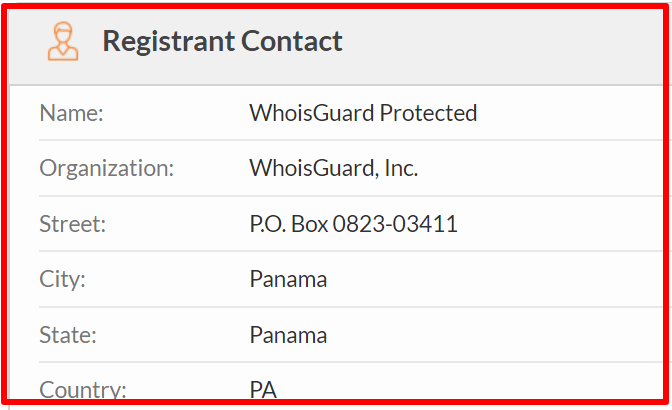Image resolution: width=672 pixels, height=410 pixels.
Task: Click the word Contact in the header
Action: click(x=292, y=42)
